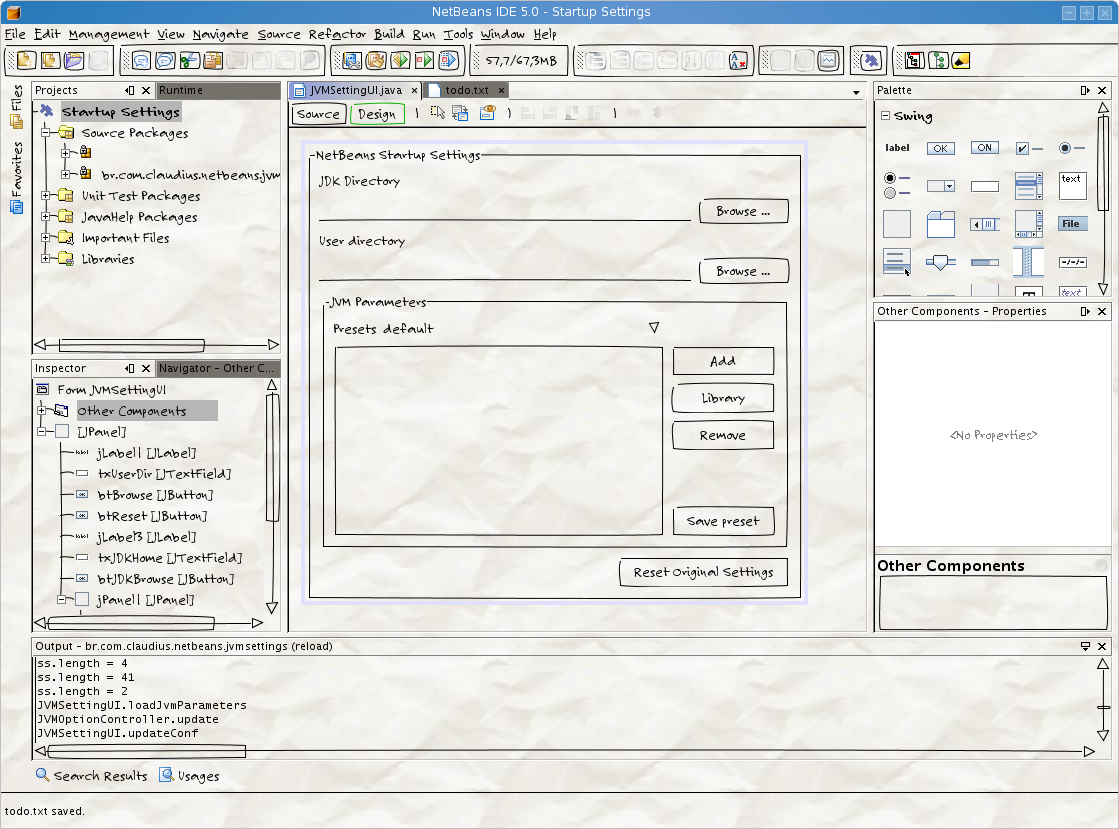
Task: Click Browse button for User directory
Action: point(744,271)
